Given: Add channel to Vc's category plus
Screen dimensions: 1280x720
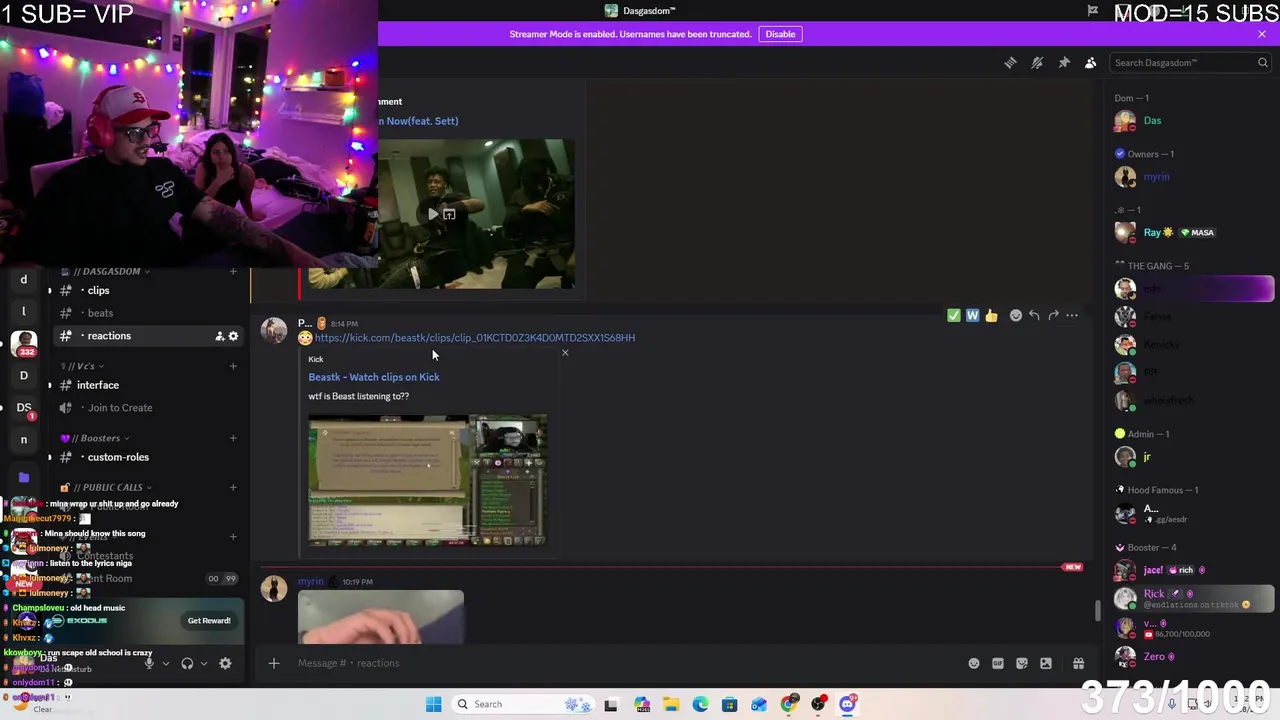Looking at the screenshot, I should [233, 366].
